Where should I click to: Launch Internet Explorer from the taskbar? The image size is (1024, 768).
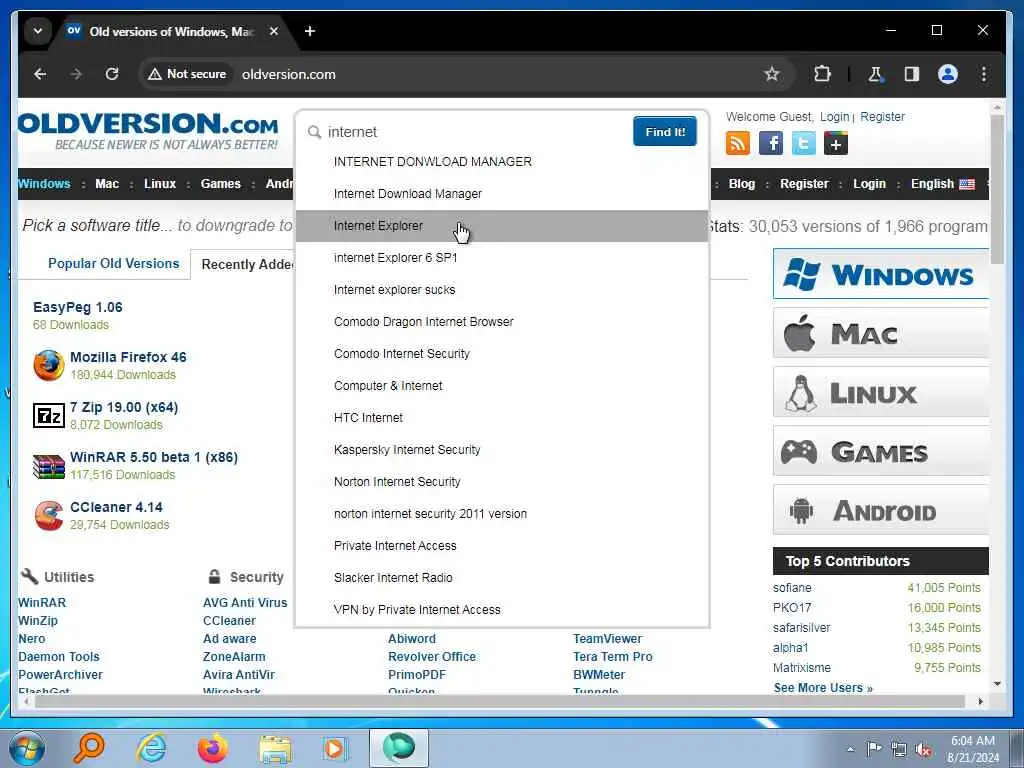coord(151,748)
